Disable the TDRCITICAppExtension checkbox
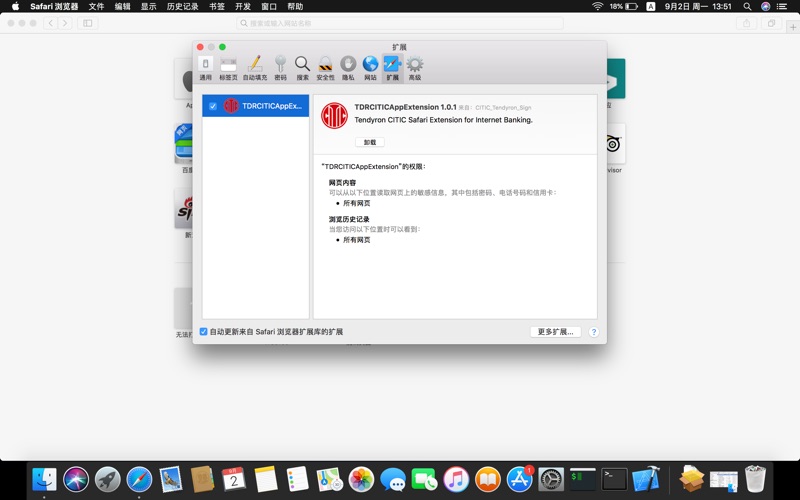800x500 pixels. point(213,106)
